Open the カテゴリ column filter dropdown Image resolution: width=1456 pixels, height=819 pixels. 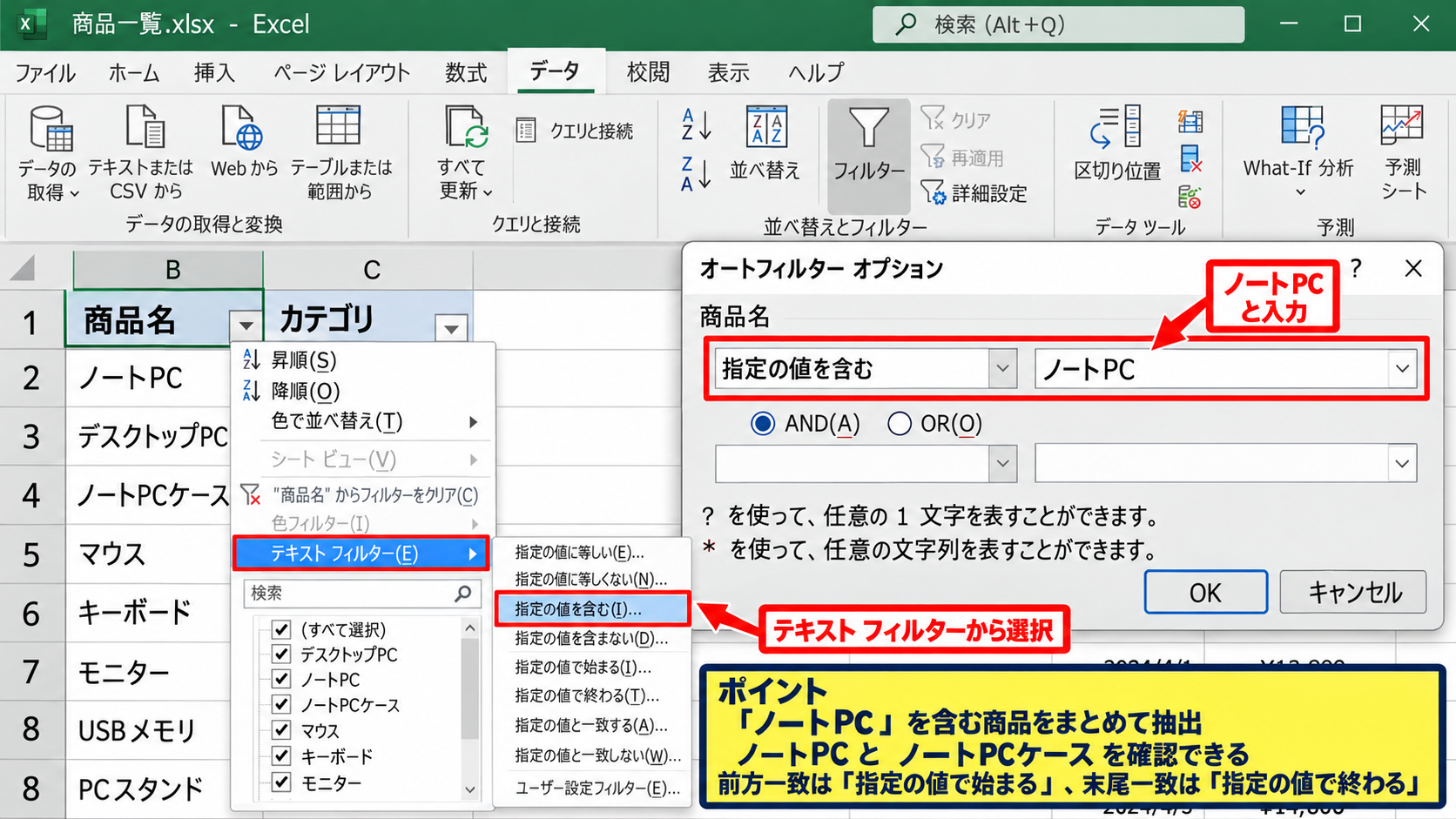[451, 328]
